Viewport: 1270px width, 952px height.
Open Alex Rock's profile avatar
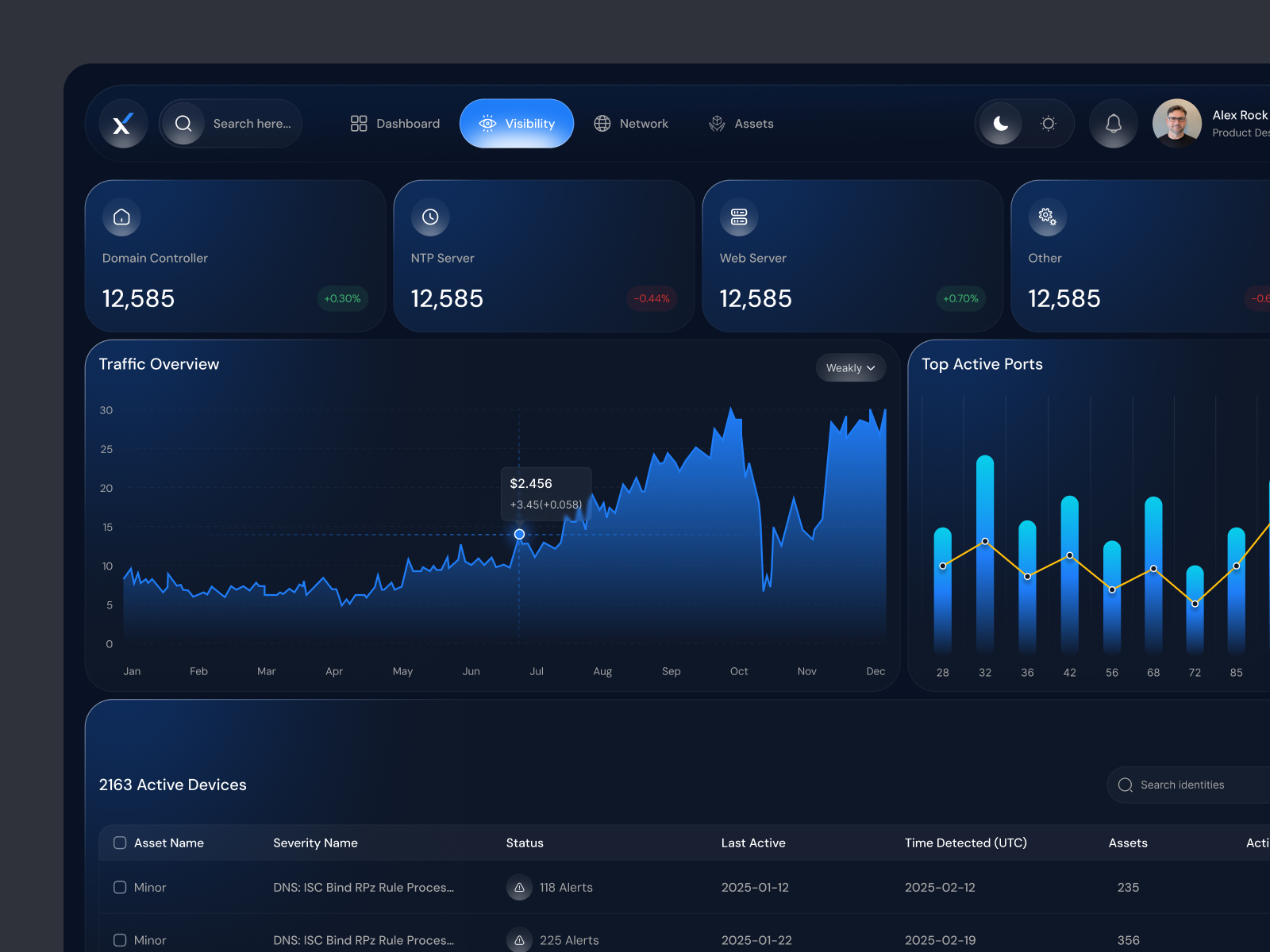pos(1177,123)
